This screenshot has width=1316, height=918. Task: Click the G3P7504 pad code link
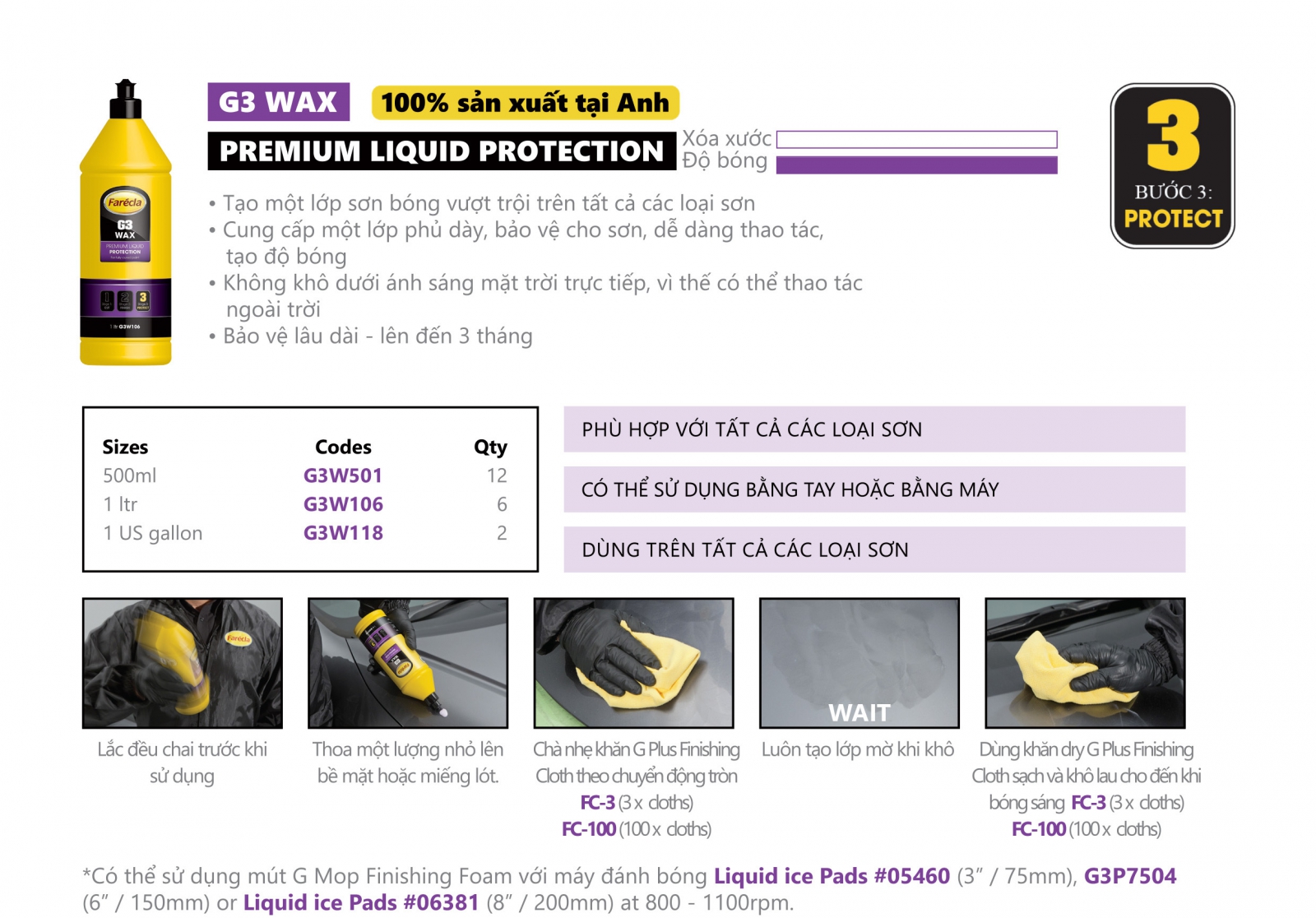(x=1129, y=876)
